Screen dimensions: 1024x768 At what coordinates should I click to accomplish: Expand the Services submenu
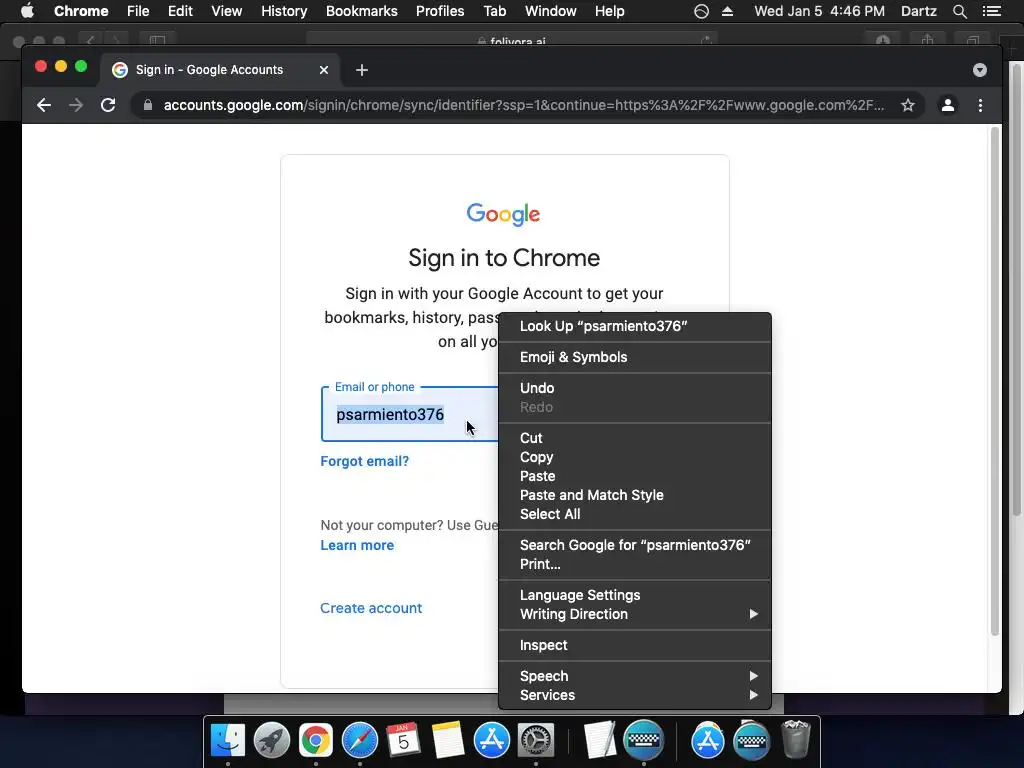pos(634,695)
